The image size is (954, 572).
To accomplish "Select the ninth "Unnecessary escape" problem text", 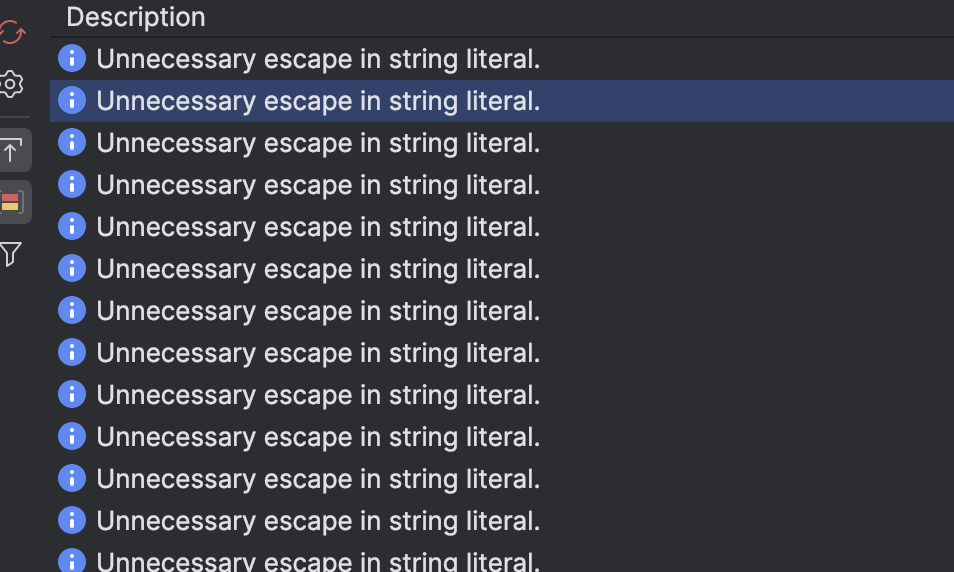I will point(318,395).
